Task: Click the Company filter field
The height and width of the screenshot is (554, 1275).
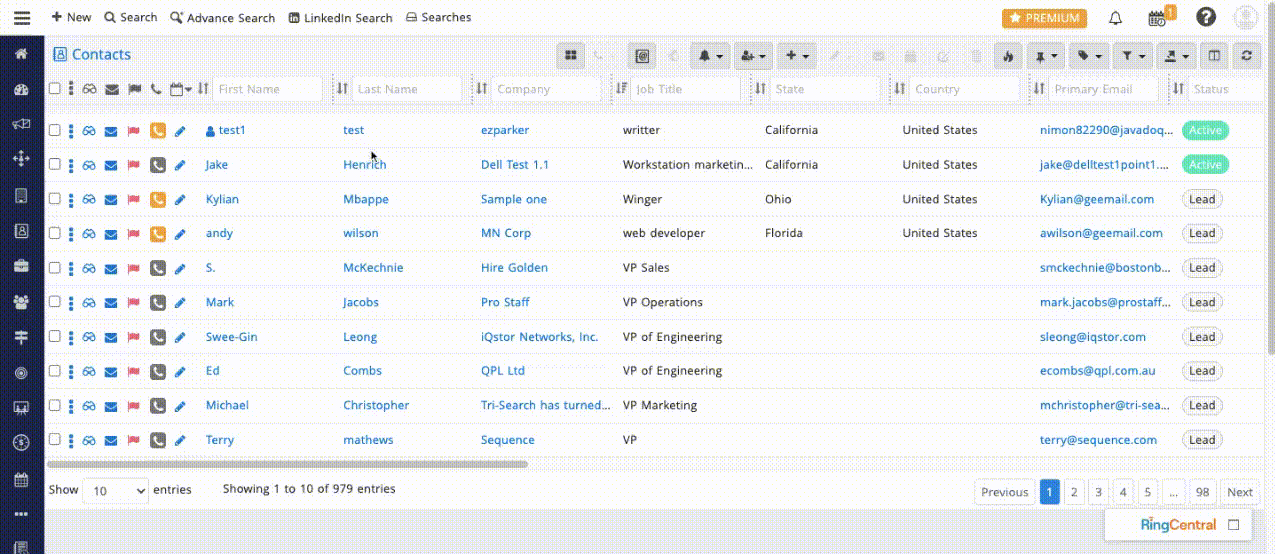Action: 547,89
